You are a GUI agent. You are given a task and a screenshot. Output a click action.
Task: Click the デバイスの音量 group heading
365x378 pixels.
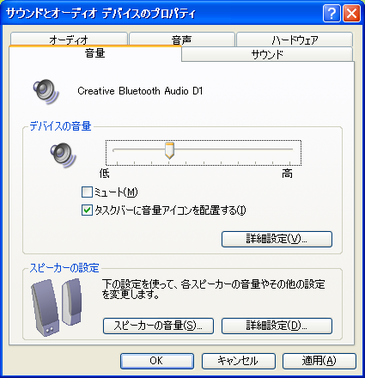pyautogui.click(x=60, y=126)
